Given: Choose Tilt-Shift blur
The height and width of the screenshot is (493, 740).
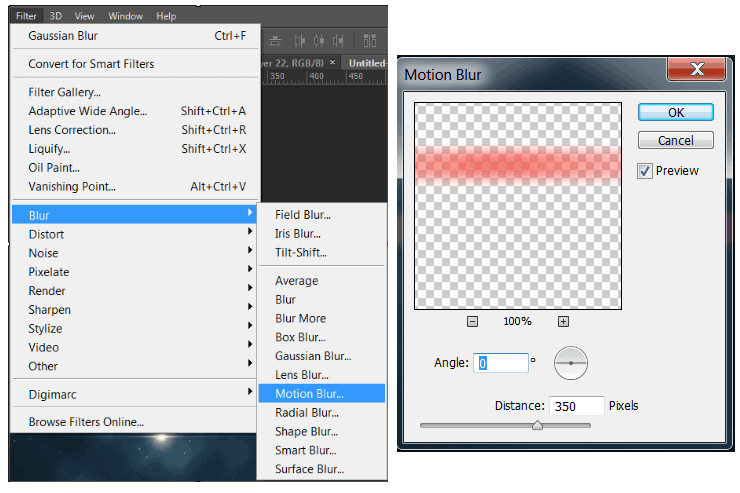Looking at the screenshot, I should click(x=322, y=252).
